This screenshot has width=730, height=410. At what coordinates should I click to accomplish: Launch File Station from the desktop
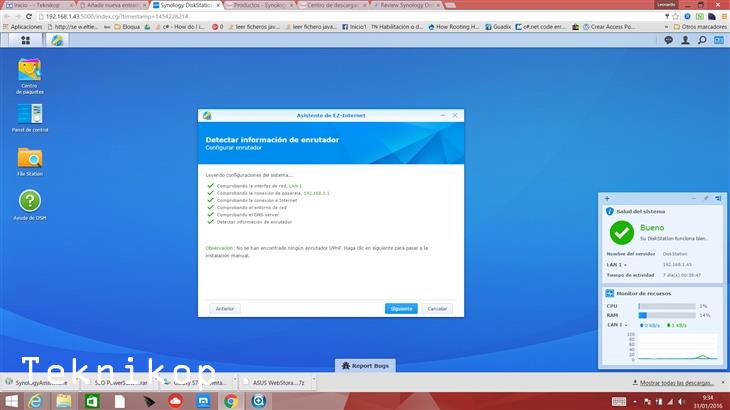(x=30, y=158)
